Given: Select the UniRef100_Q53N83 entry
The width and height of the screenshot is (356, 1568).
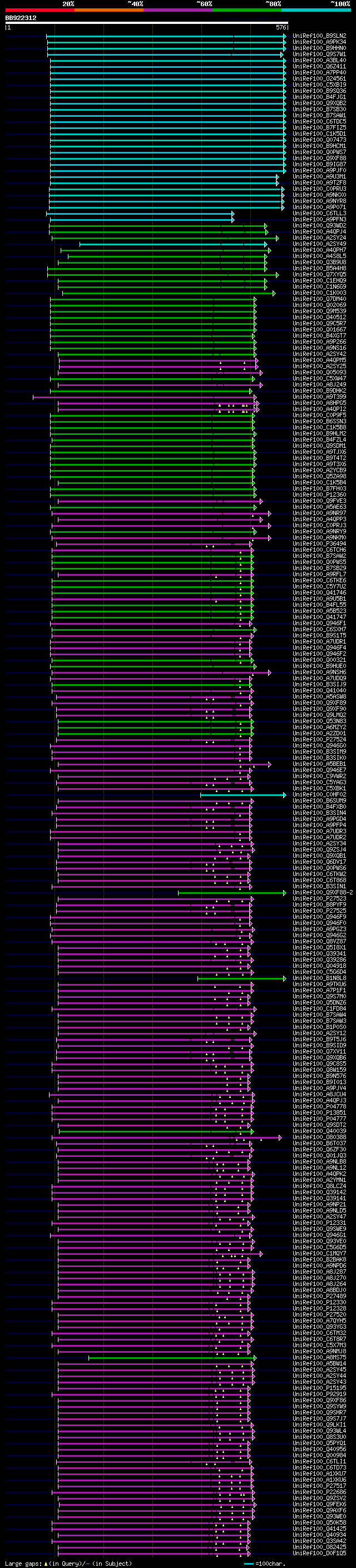Looking at the screenshot, I should 319,721.
